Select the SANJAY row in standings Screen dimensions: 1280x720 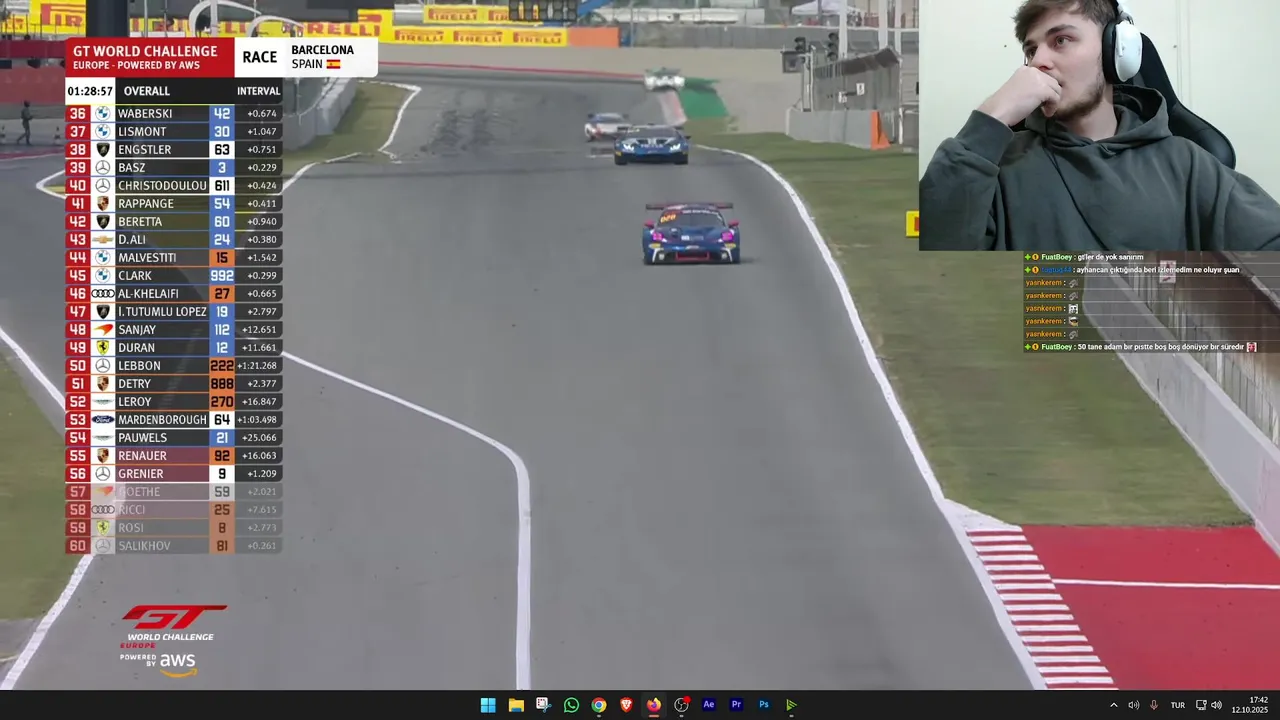(x=174, y=329)
